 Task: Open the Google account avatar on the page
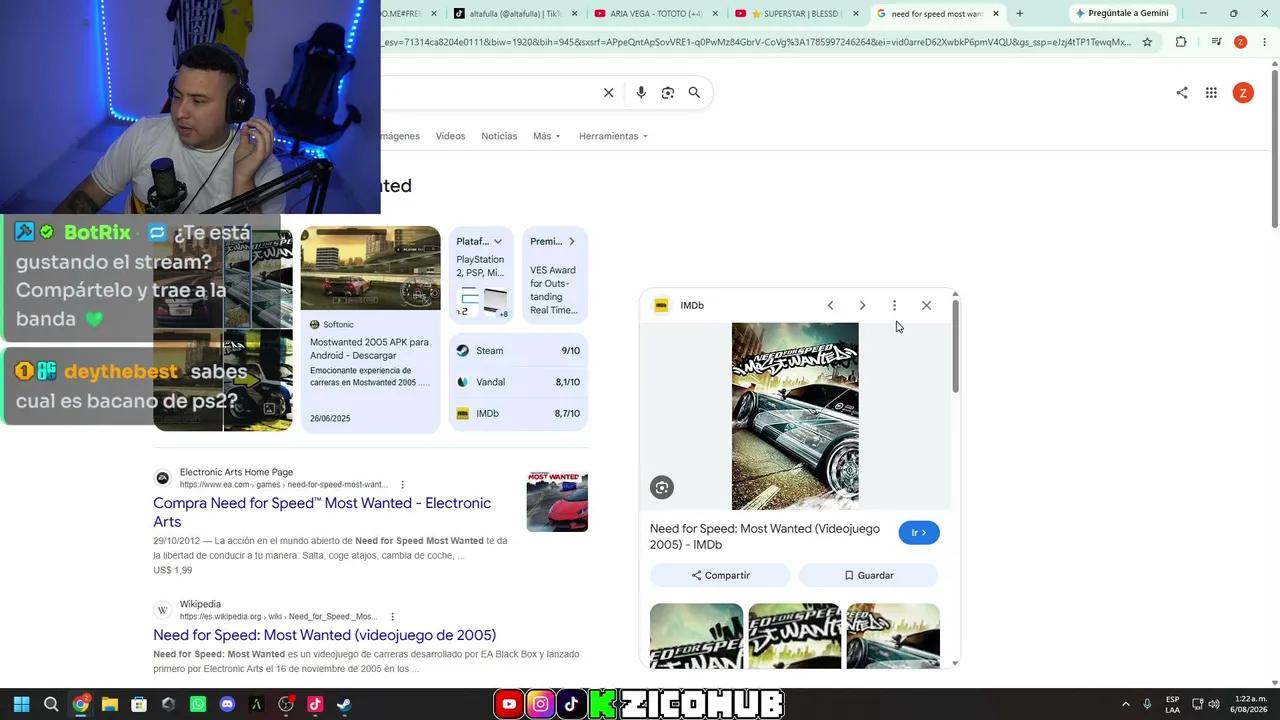click(1243, 93)
